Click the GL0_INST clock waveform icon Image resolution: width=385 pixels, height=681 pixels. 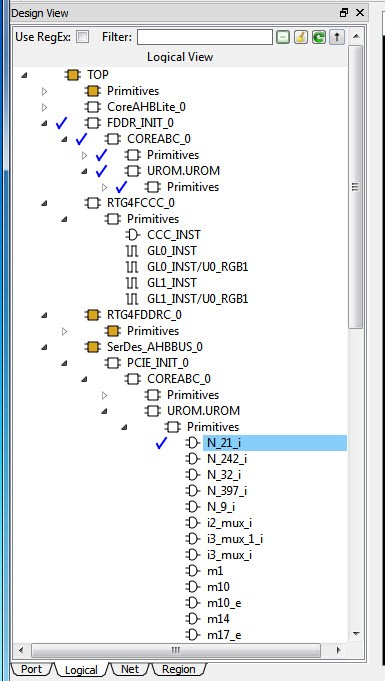click(x=132, y=251)
